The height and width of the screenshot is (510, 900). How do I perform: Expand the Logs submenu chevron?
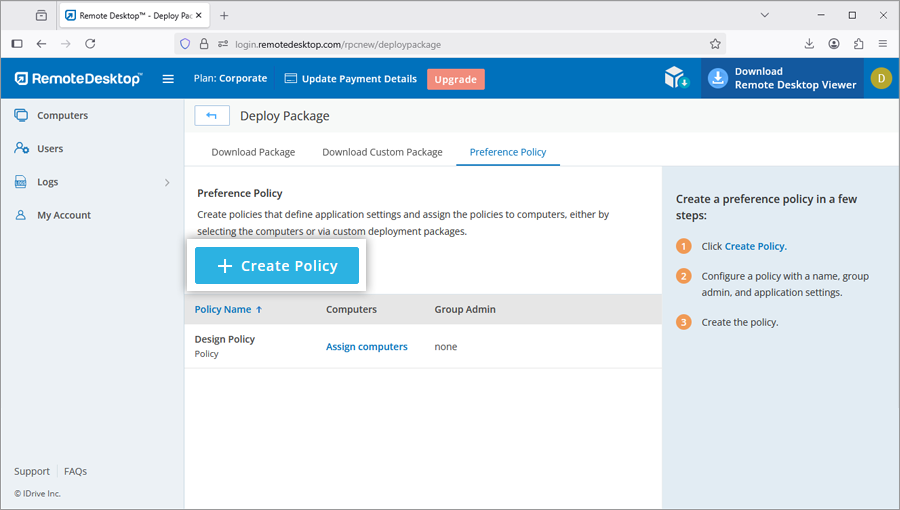(x=167, y=182)
